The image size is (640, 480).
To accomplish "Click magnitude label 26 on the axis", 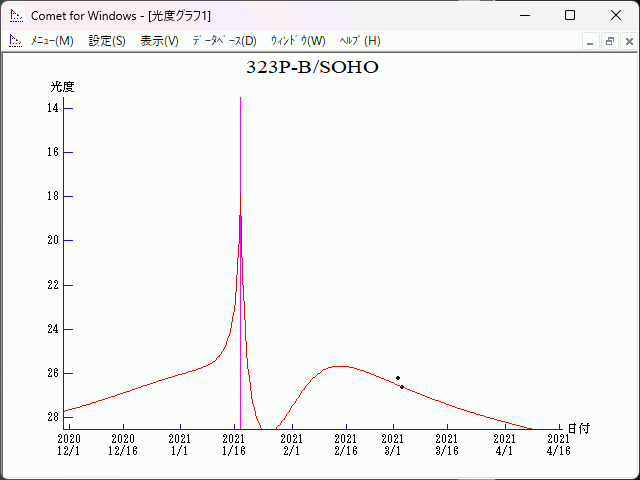I will 53,373.
